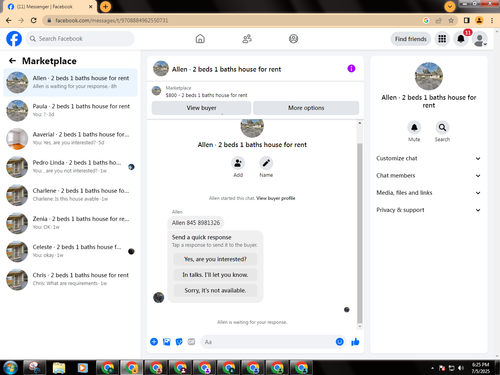Click the Search Facebook input field
Viewport: 500px width, 375px height.
point(80,39)
